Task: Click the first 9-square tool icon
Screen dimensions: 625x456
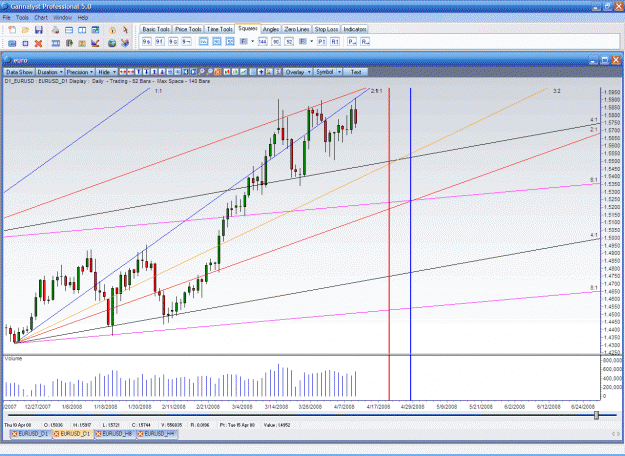Action: click(x=147, y=41)
